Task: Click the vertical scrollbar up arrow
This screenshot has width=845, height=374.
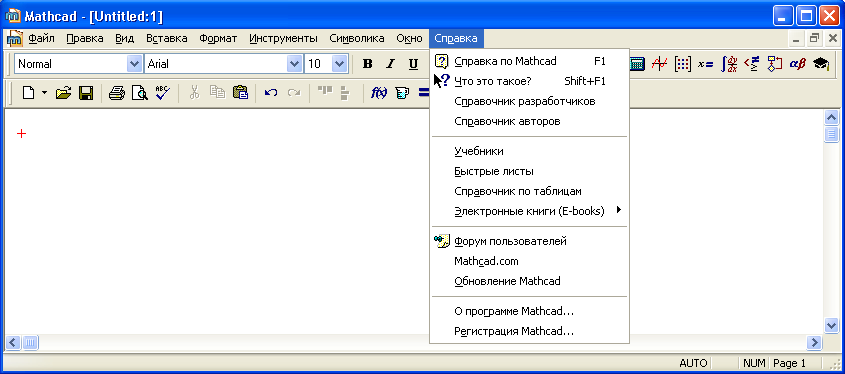Action: (832, 117)
